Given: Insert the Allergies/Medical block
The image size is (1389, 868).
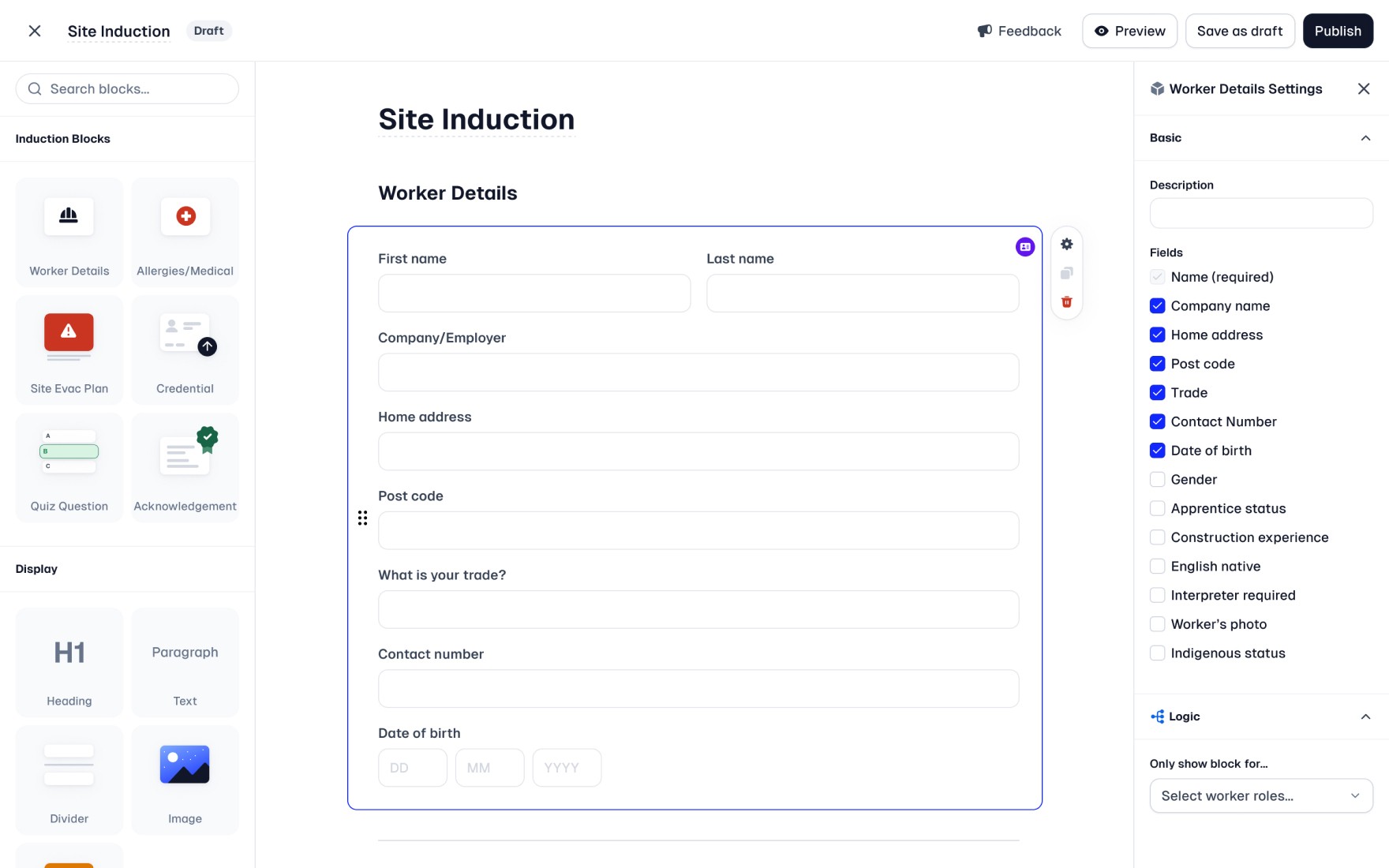Looking at the screenshot, I should coord(185,232).
